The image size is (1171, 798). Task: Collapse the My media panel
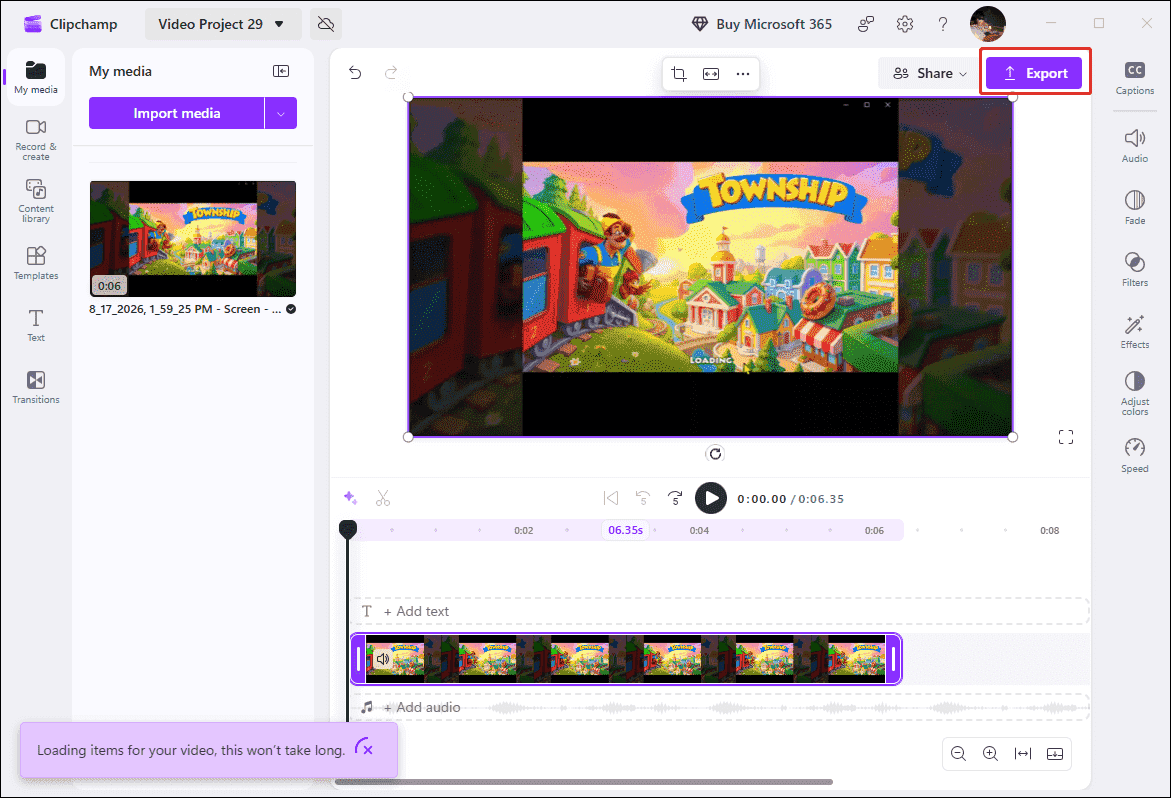pyautogui.click(x=281, y=71)
